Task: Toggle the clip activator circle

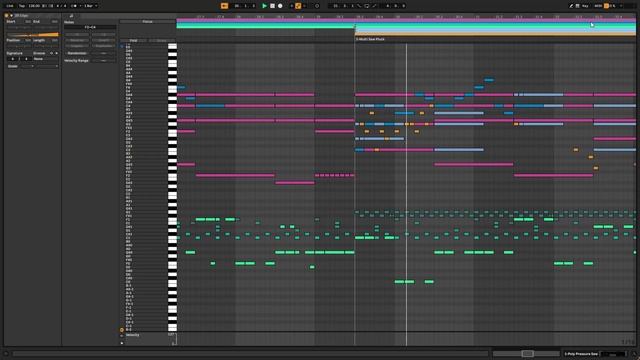Action: point(7,16)
